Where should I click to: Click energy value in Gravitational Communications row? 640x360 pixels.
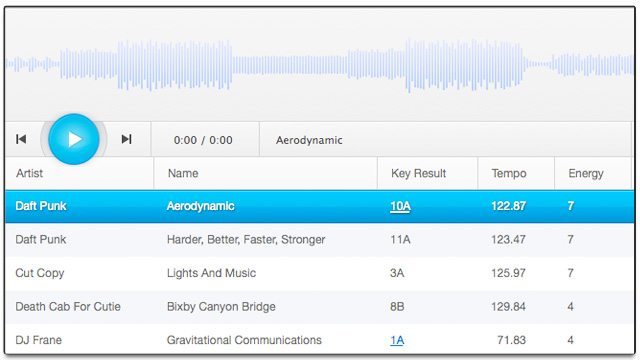pos(571,340)
